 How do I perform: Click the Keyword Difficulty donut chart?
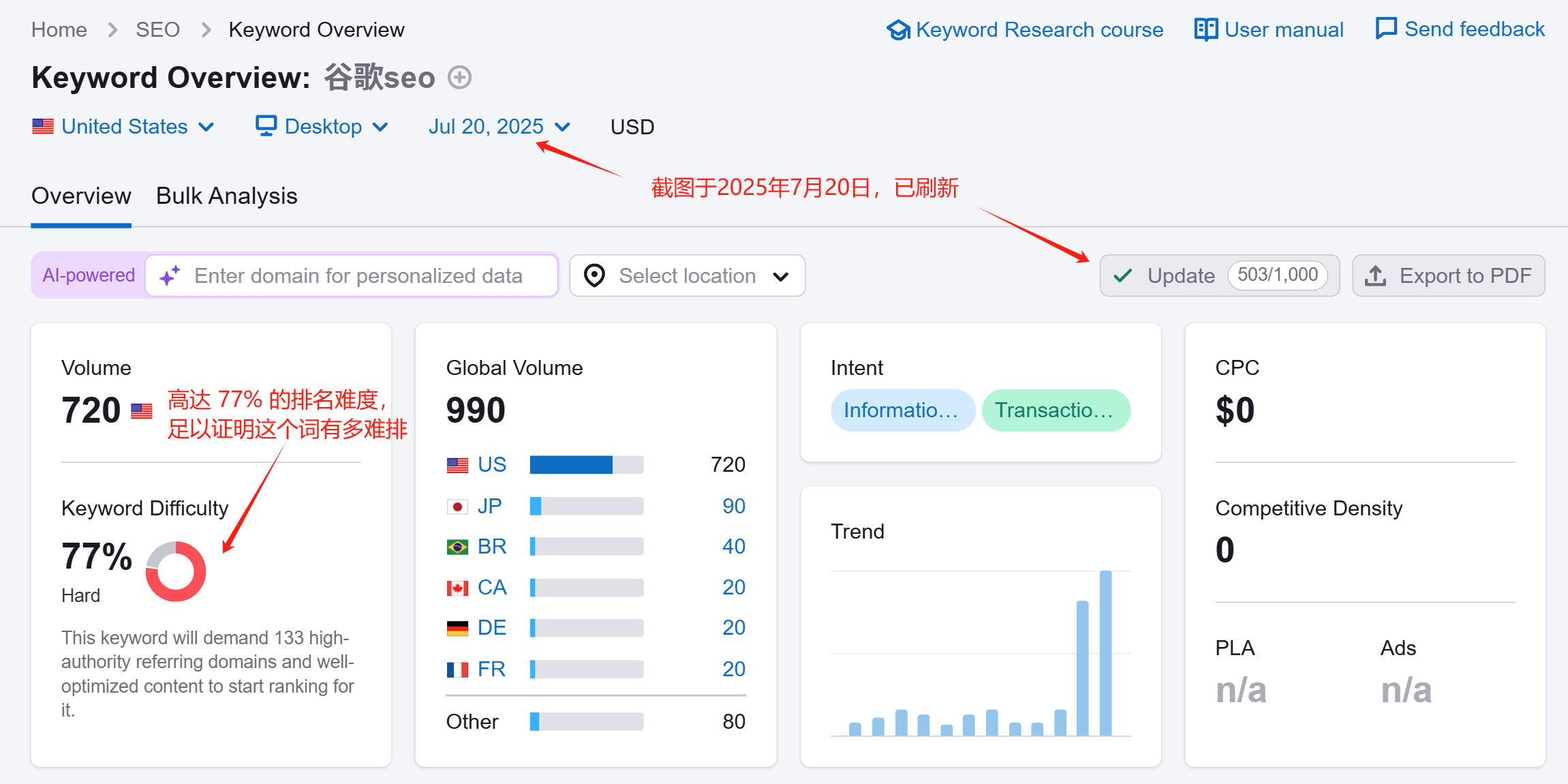click(176, 571)
